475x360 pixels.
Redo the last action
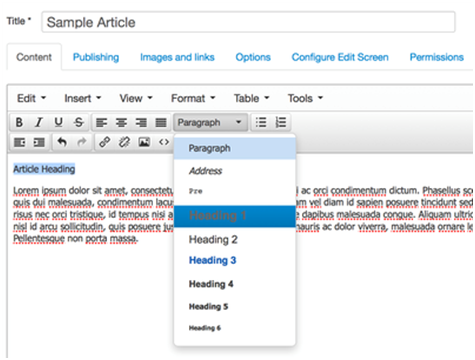[82, 142]
